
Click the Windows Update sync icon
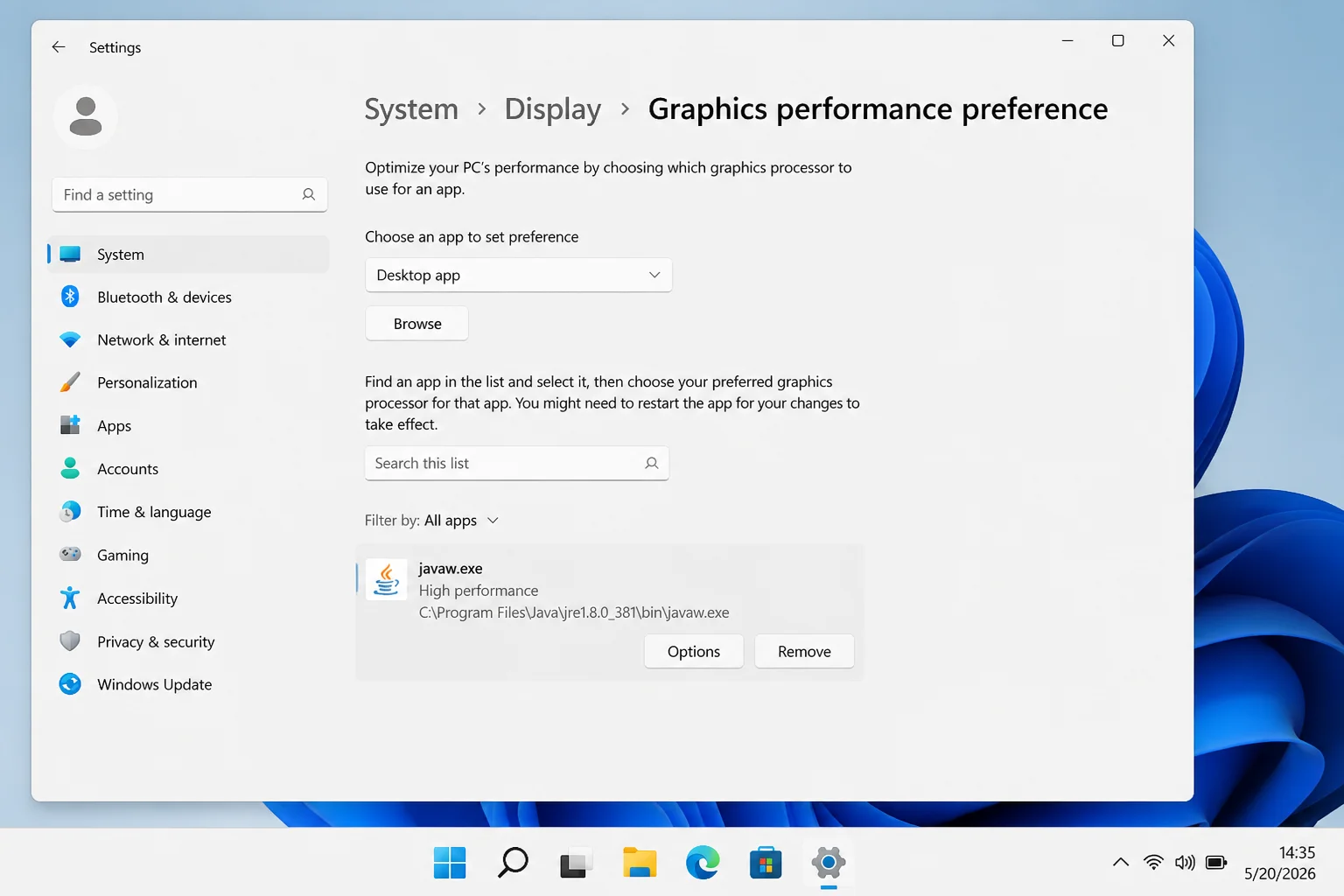(x=70, y=684)
